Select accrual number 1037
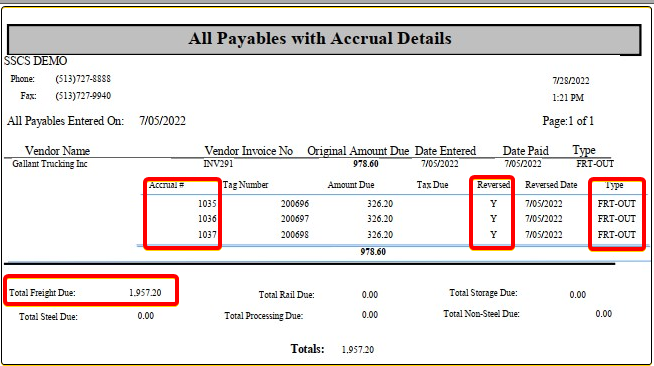 [x=207, y=235]
